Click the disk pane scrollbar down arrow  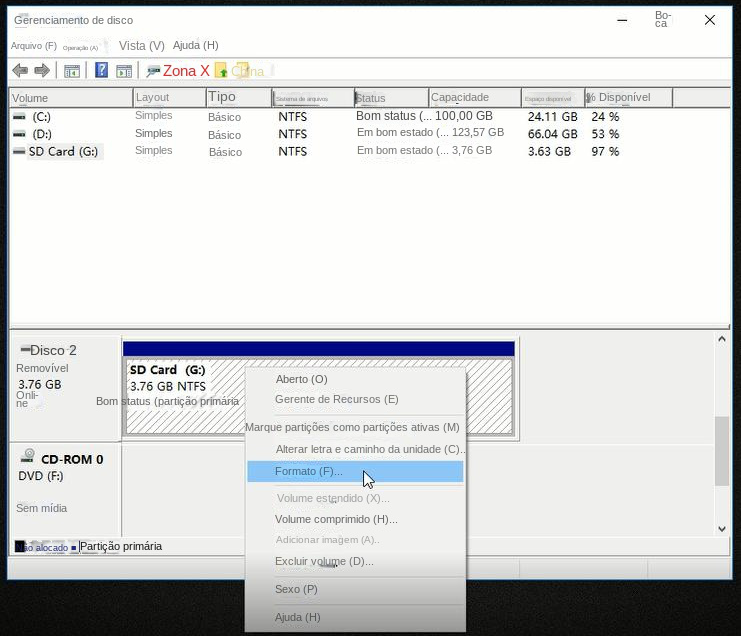[722, 529]
